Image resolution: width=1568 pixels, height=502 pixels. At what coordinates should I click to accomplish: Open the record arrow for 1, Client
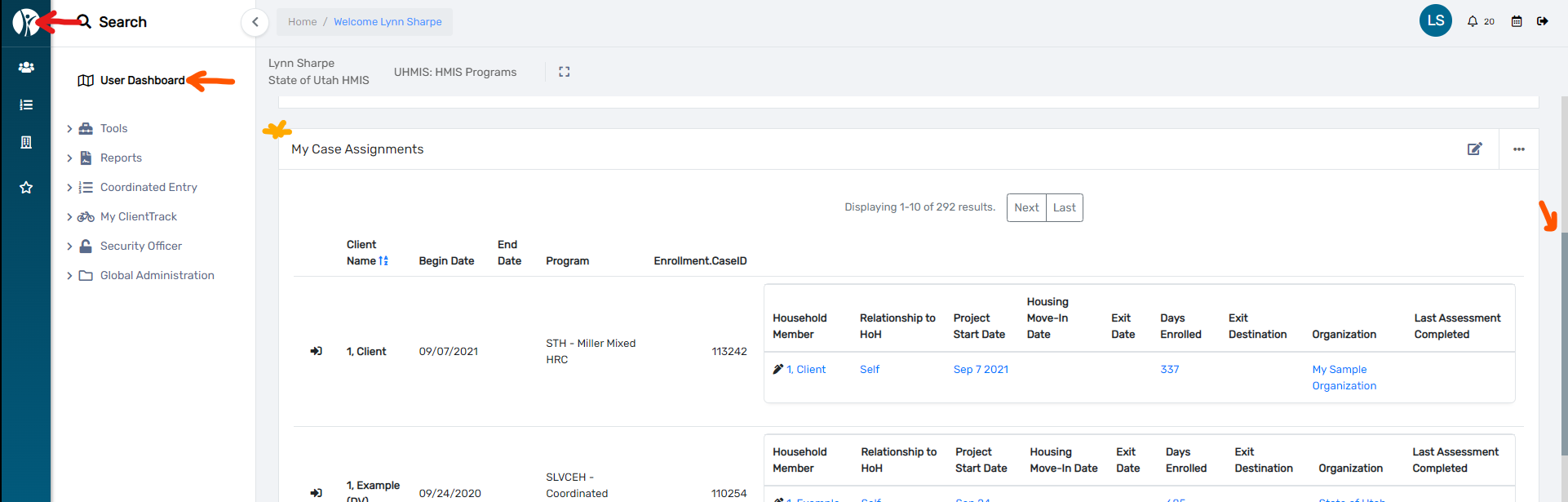pyautogui.click(x=316, y=351)
